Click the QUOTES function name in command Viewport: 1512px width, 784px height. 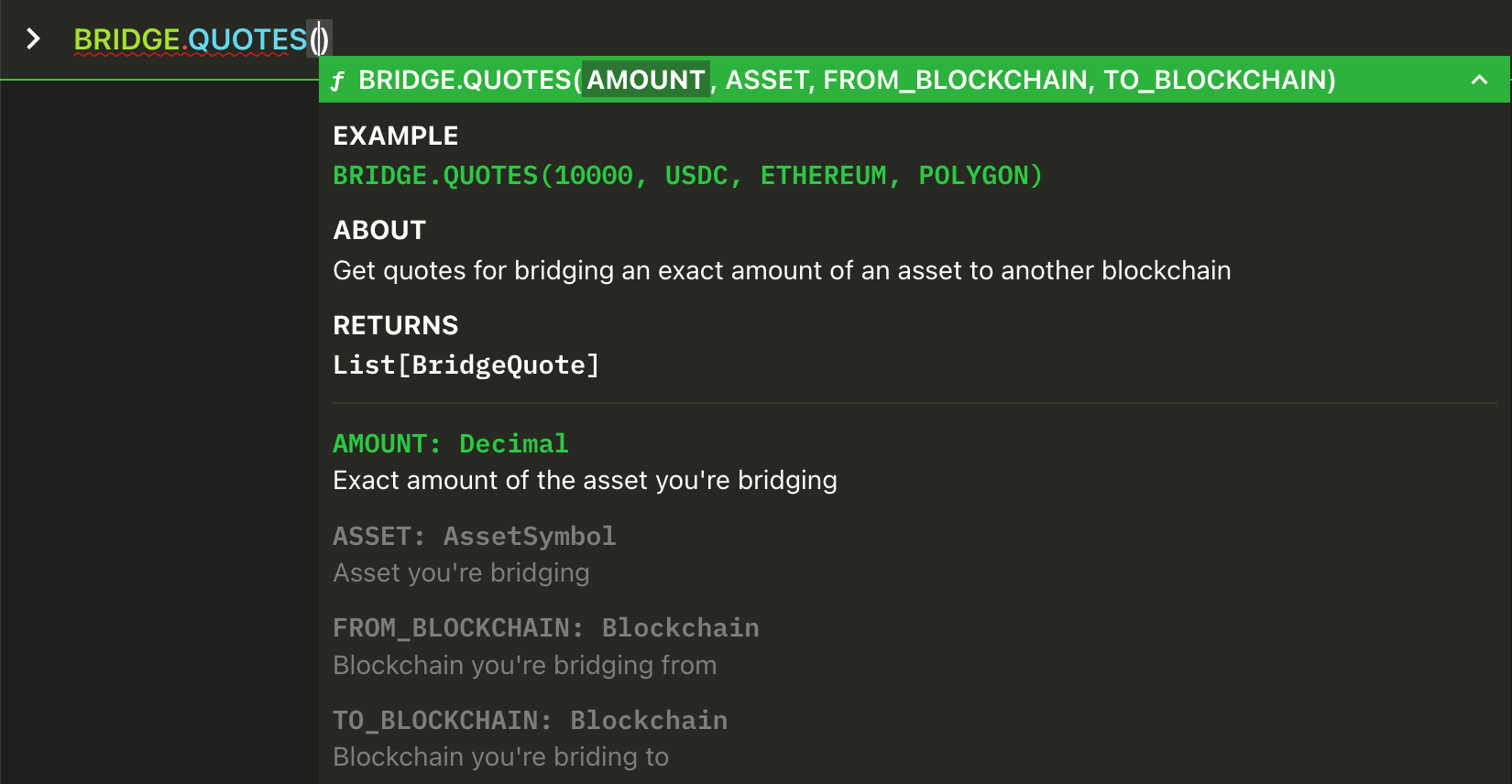(247, 39)
